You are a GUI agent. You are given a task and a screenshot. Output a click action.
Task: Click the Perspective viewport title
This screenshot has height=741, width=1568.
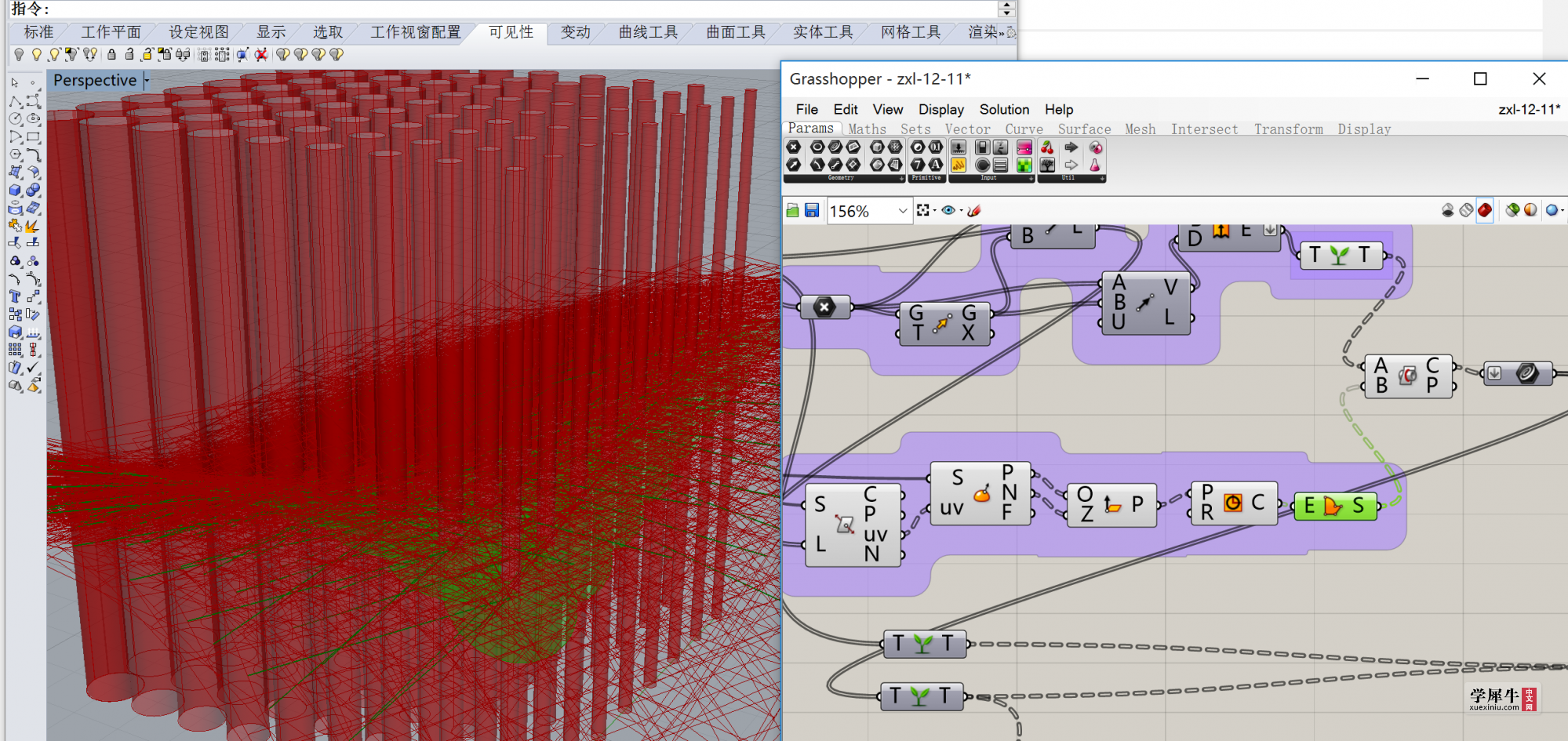coord(95,81)
